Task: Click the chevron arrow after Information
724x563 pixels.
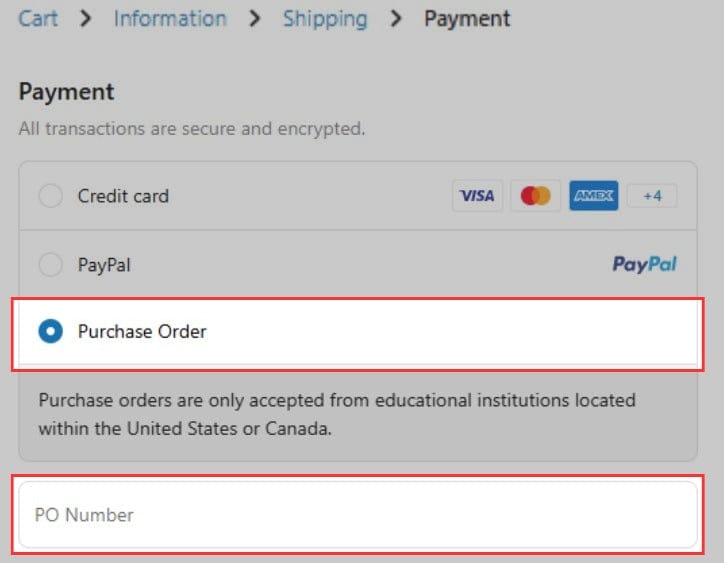Action: click(254, 19)
